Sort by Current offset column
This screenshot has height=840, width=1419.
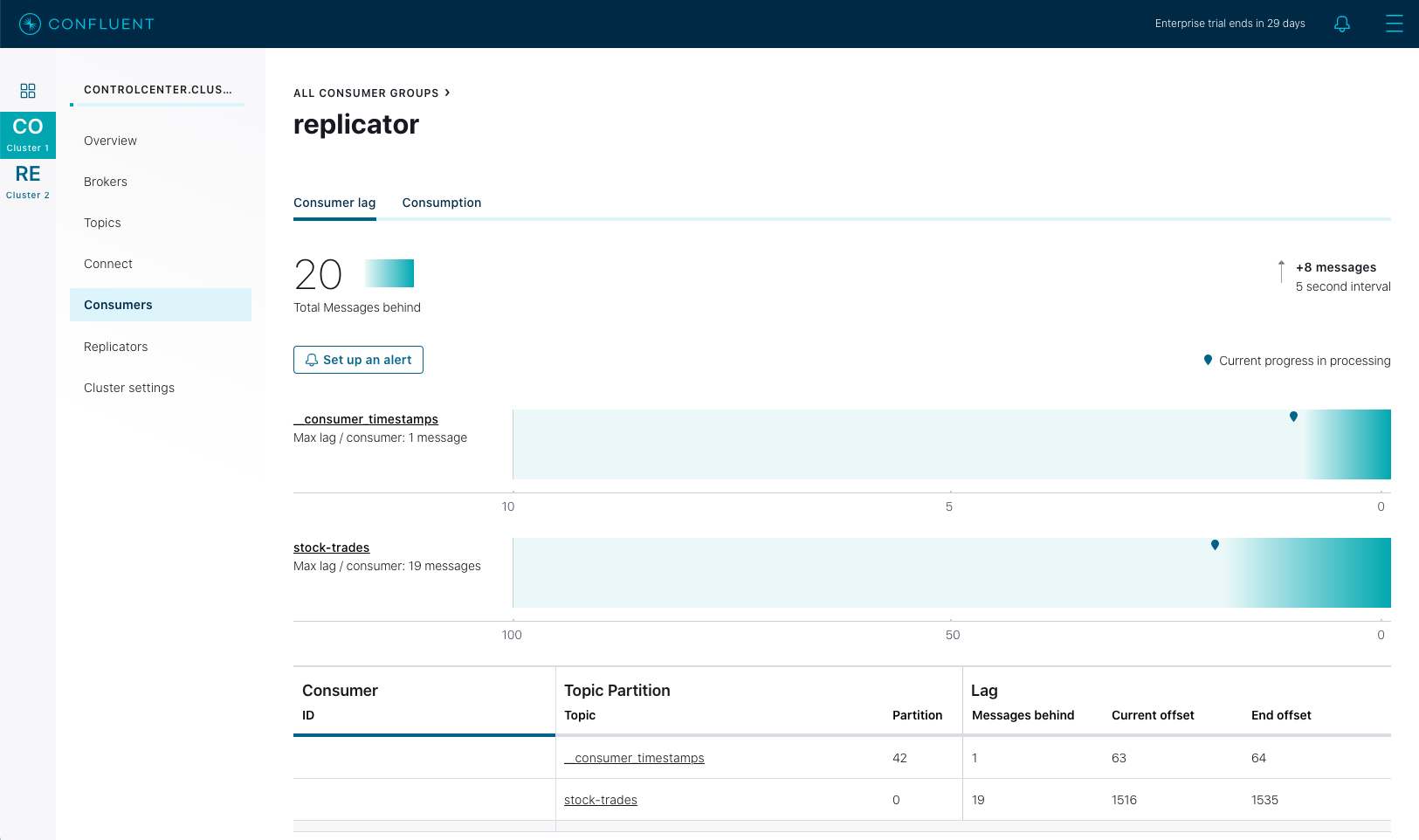point(1153,715)
